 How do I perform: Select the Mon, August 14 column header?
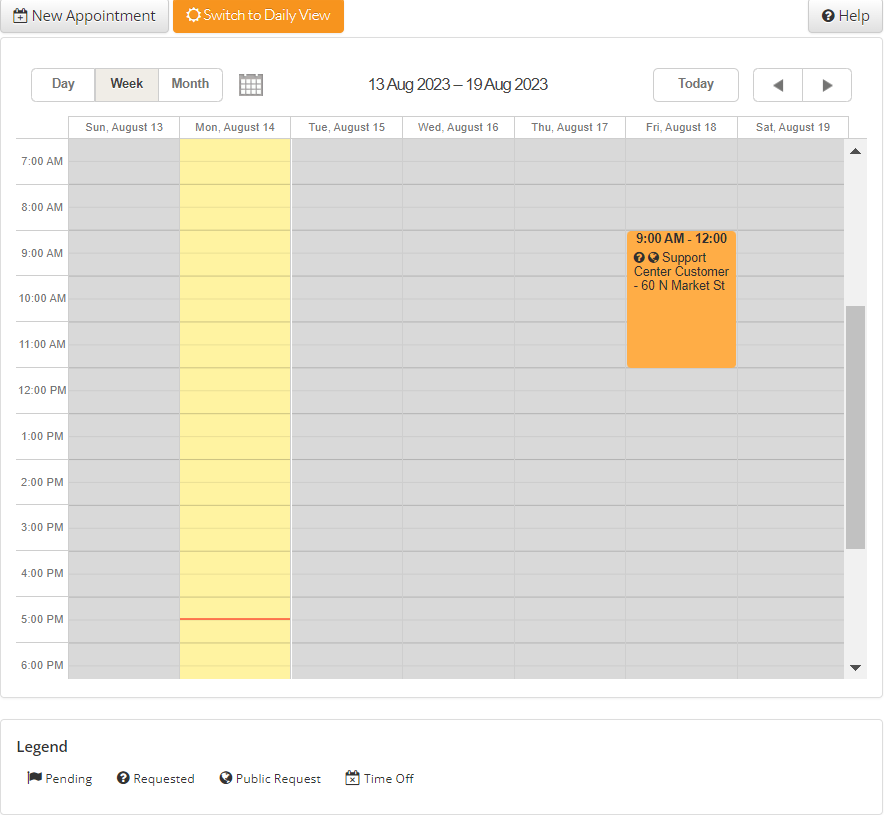tap(235, 127)
